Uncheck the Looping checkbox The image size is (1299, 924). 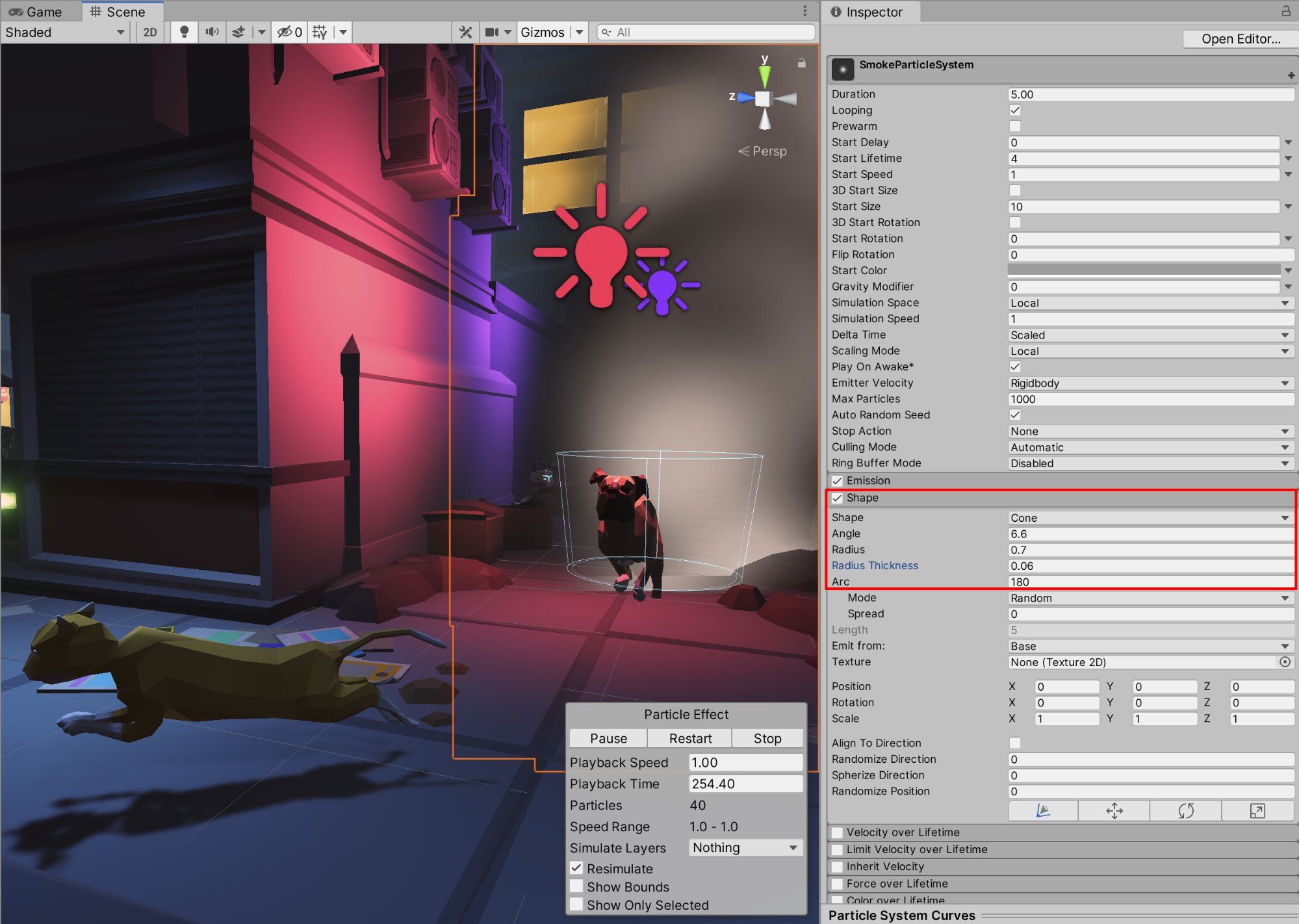(x=1015, y=110)
